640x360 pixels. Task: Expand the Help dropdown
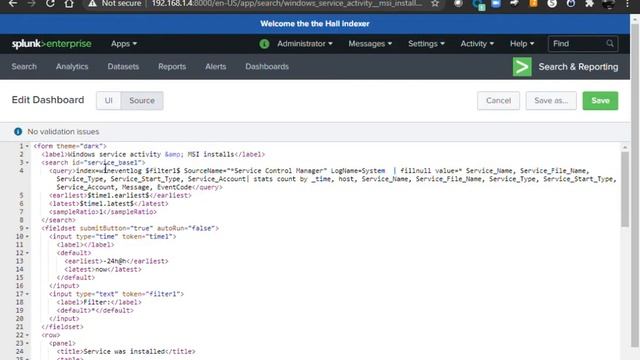click(522, 44)
